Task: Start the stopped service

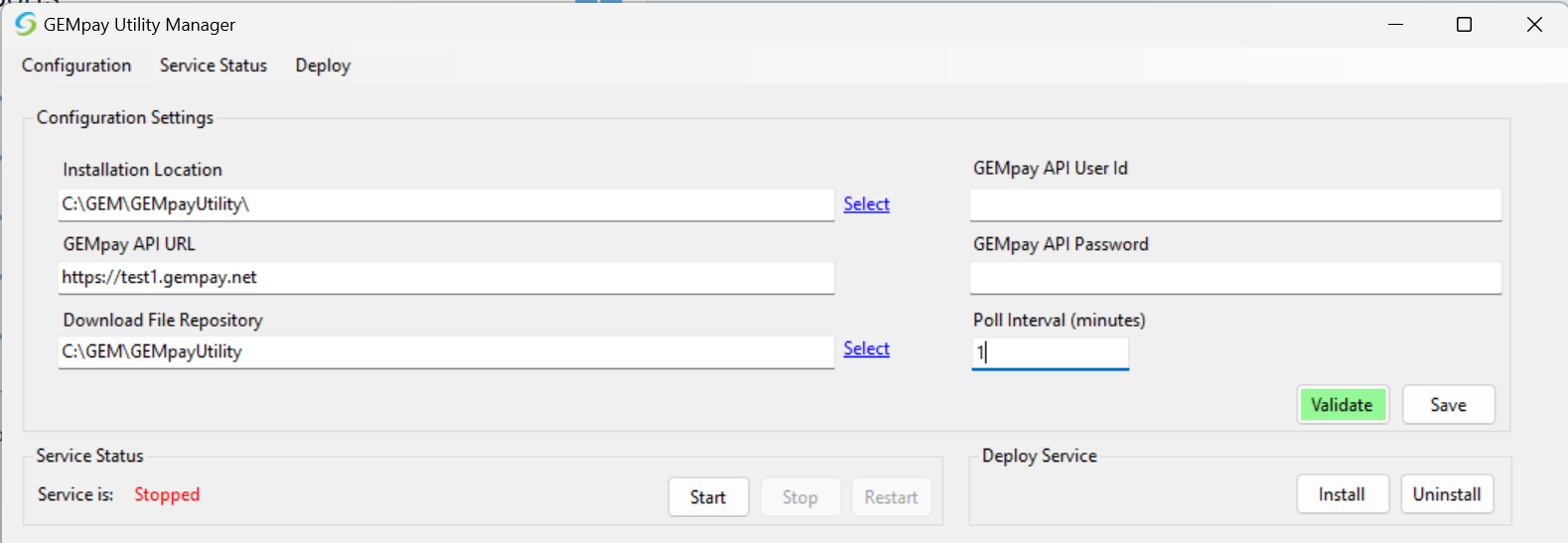Action: (708, 497)
